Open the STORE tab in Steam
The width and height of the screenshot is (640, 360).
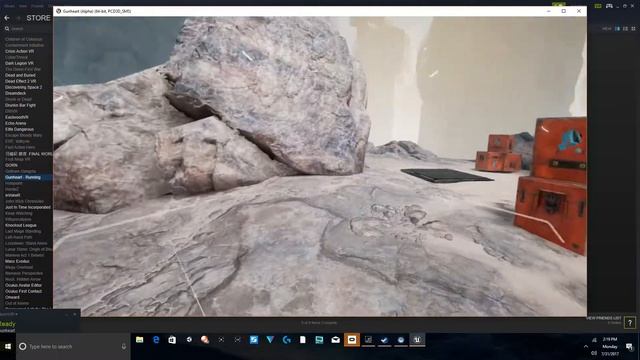click(x=38, y=18)
